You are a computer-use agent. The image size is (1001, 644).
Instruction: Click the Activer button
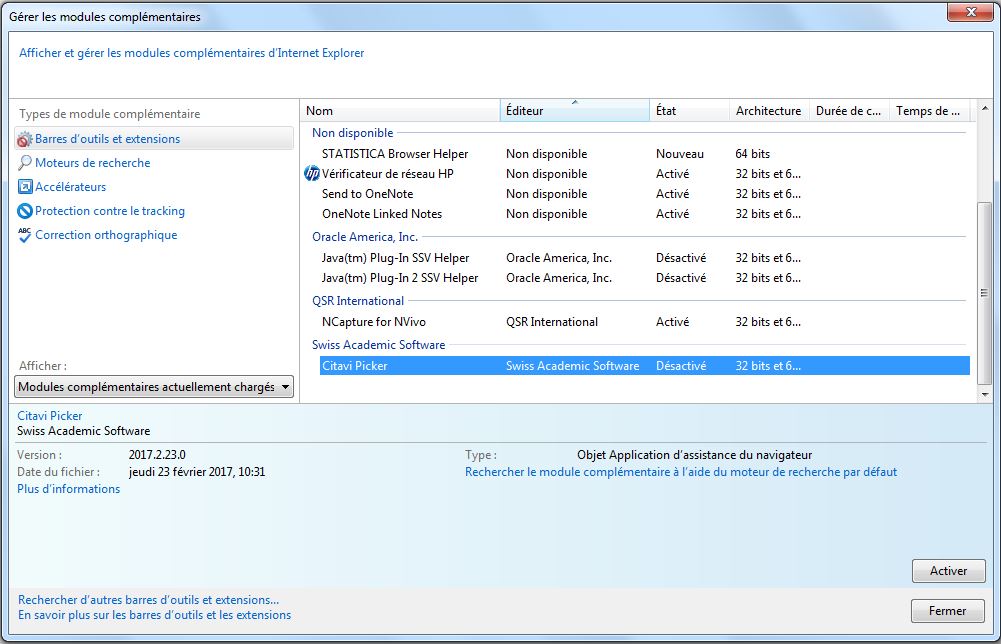[x=949, y=571]
